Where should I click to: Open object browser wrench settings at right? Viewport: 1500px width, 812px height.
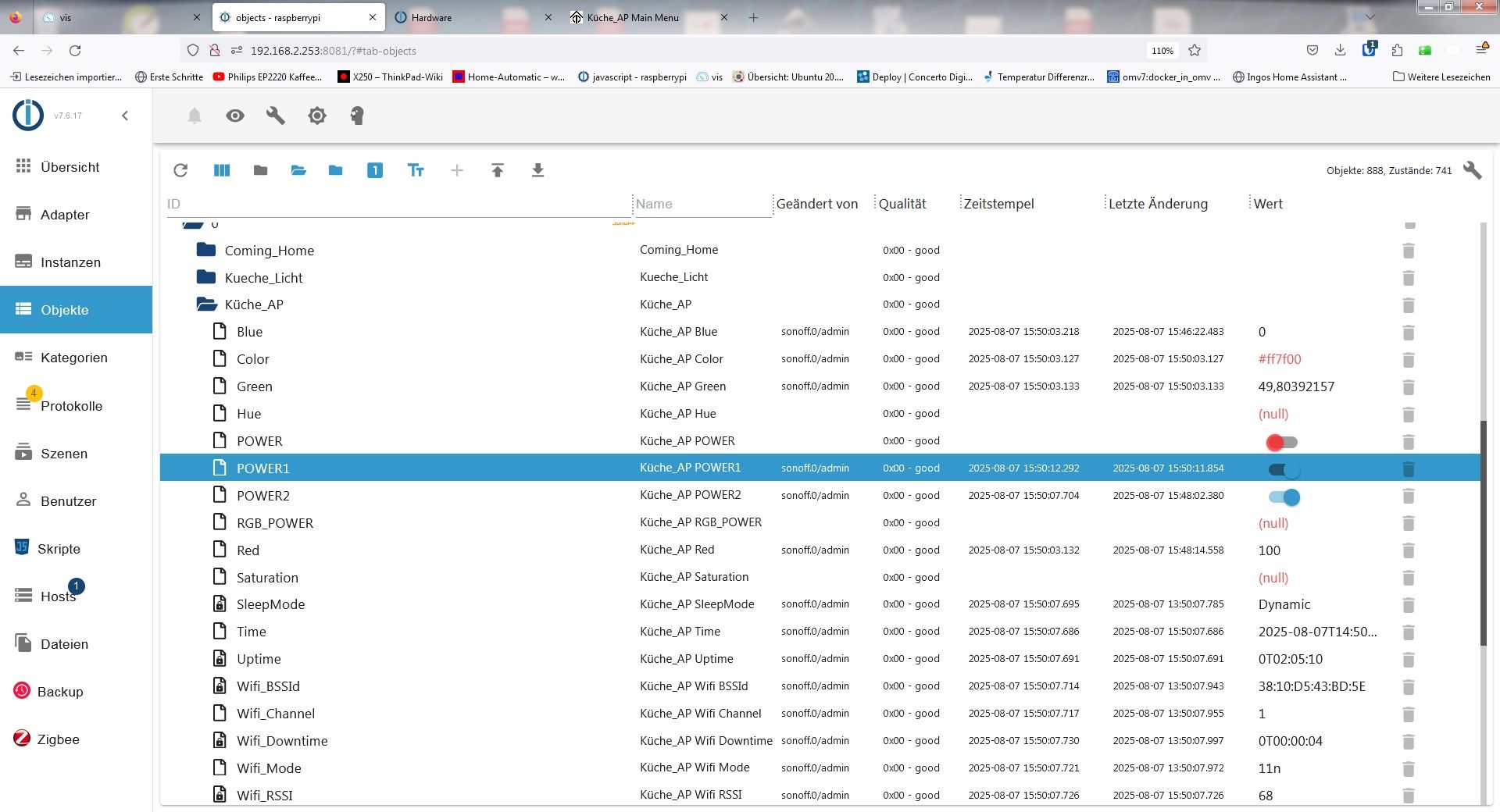tap(1473, 170)
